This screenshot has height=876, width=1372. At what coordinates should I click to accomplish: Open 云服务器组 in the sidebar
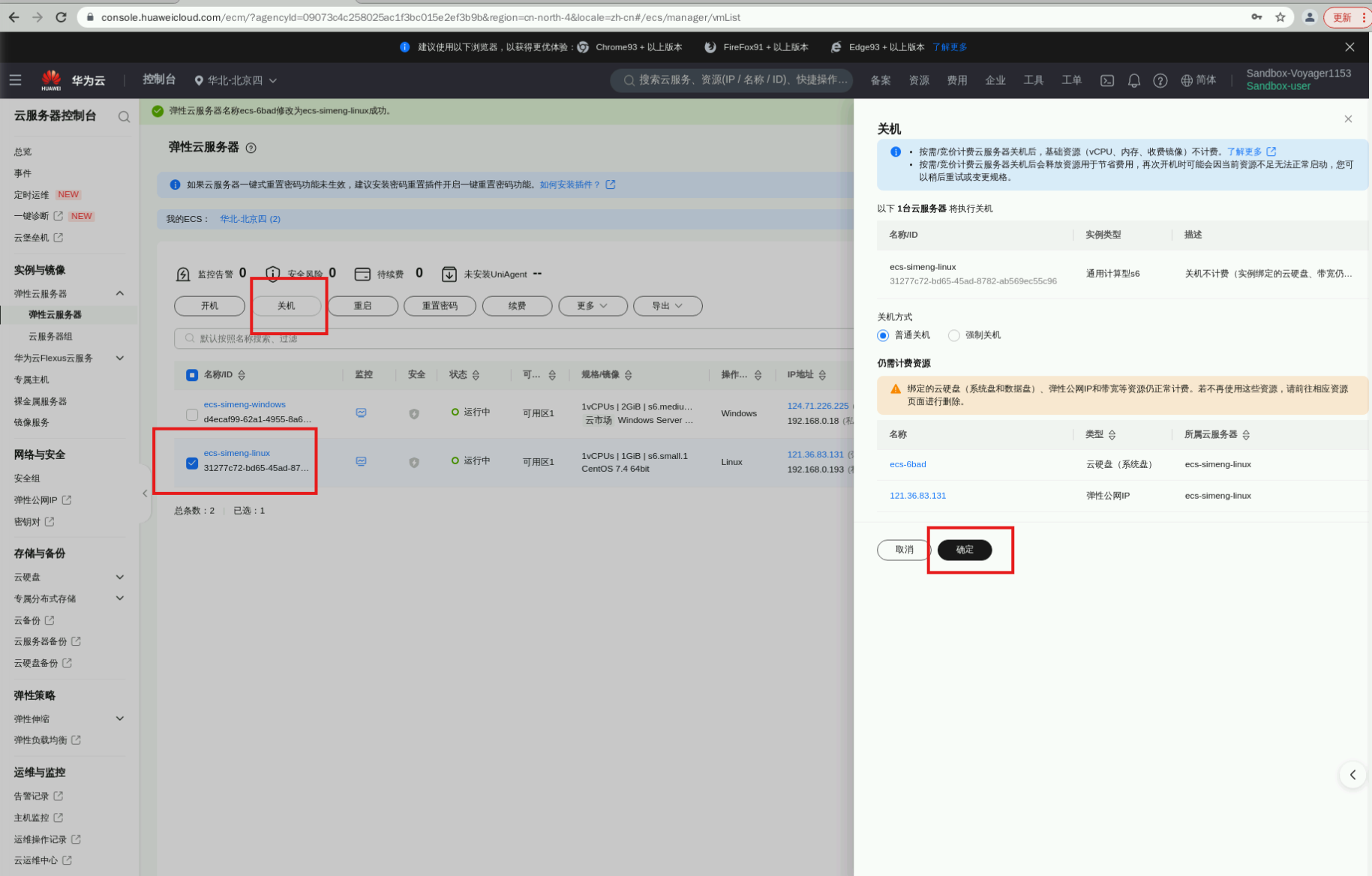pyautogui.click(x=50, y=336)
